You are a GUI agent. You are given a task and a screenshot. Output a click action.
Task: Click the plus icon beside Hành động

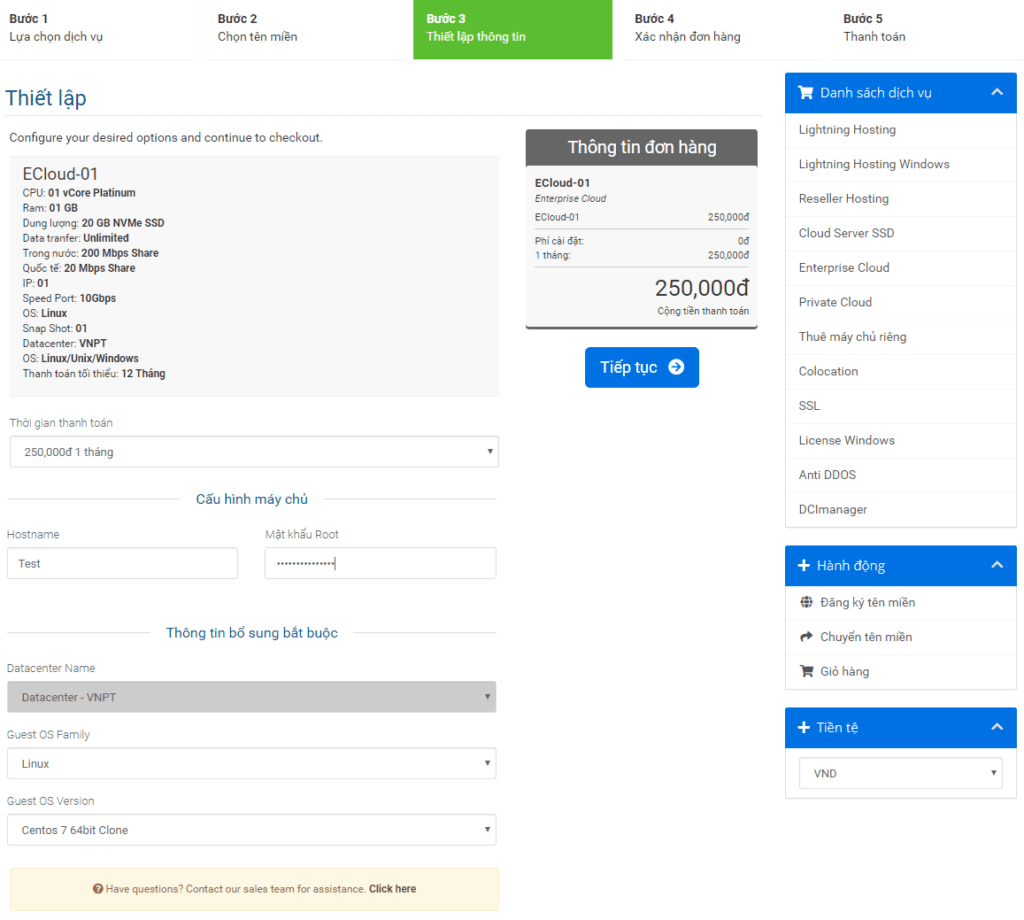(804, 565)
